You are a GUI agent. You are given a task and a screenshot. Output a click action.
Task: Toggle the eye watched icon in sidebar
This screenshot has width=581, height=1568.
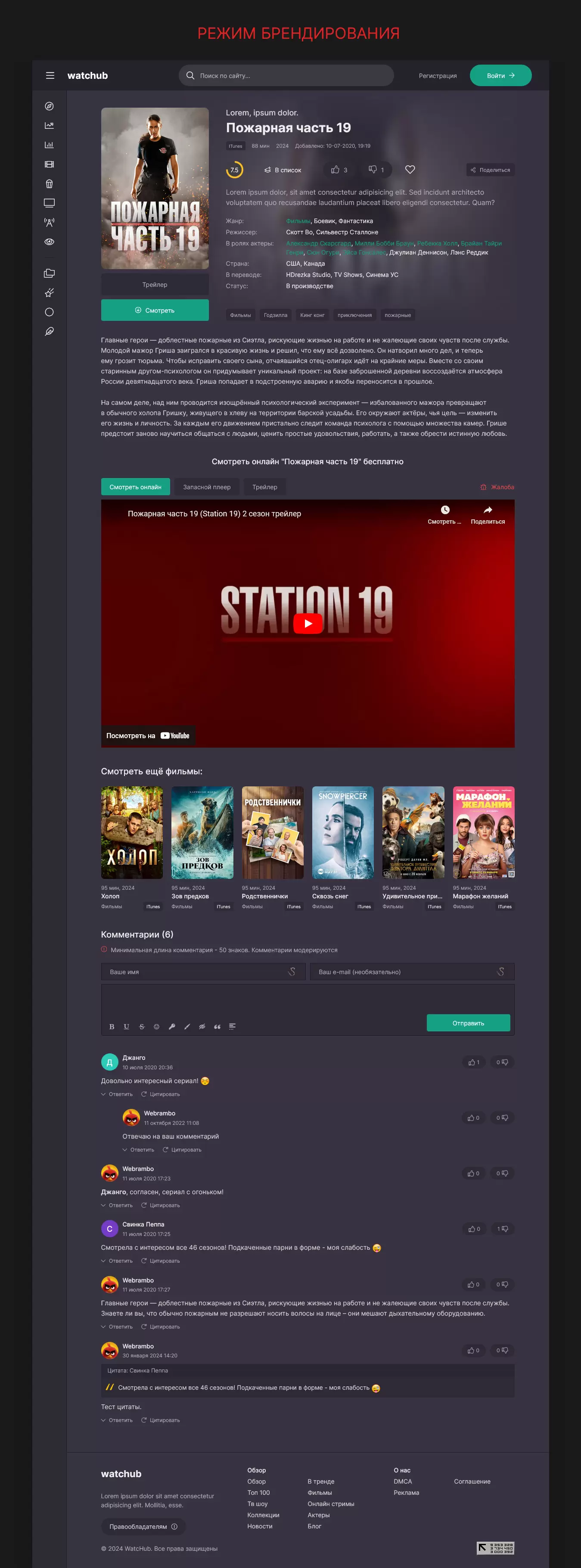pos(50,242)
